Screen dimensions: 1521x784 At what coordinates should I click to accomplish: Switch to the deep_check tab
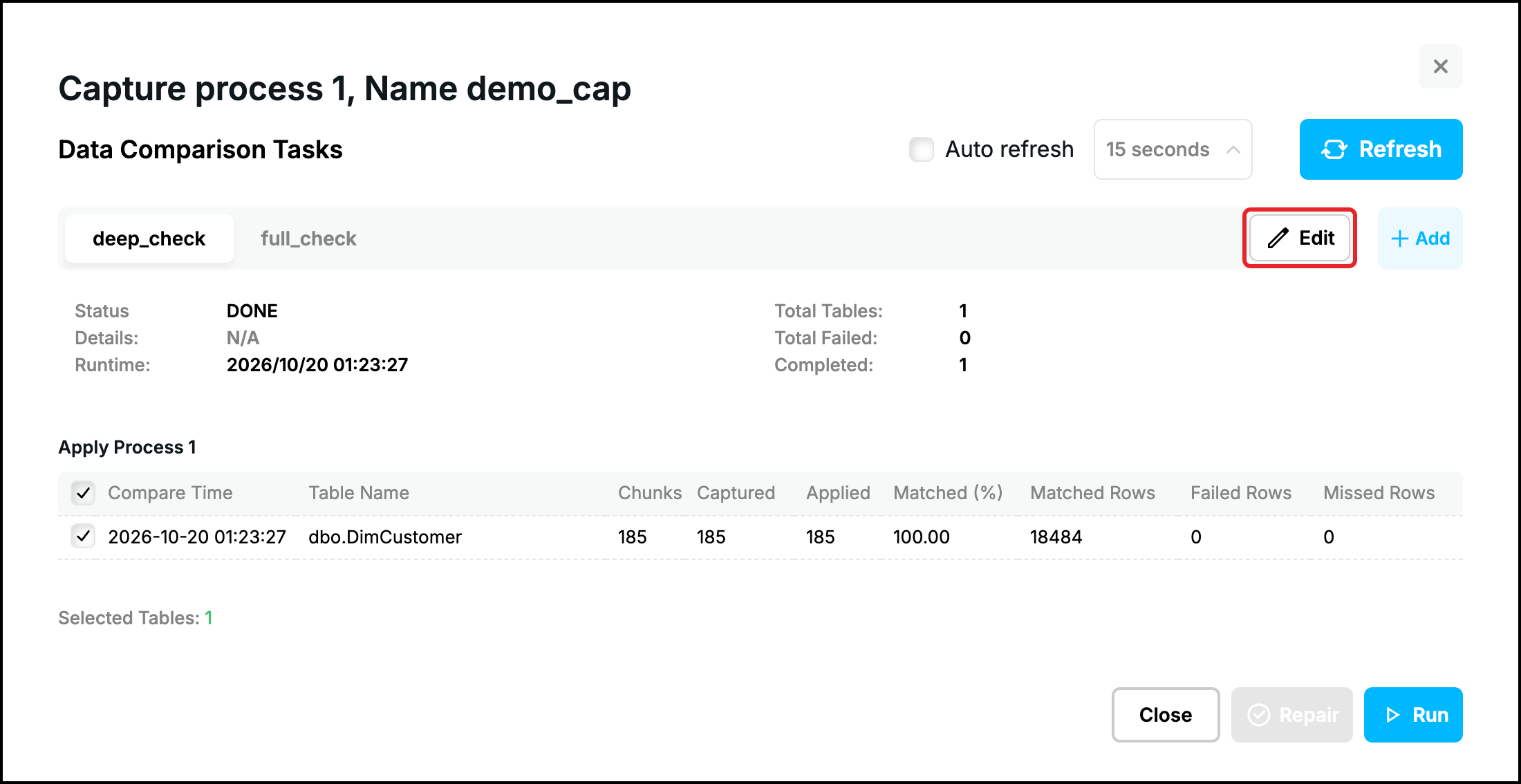[149, 239]
